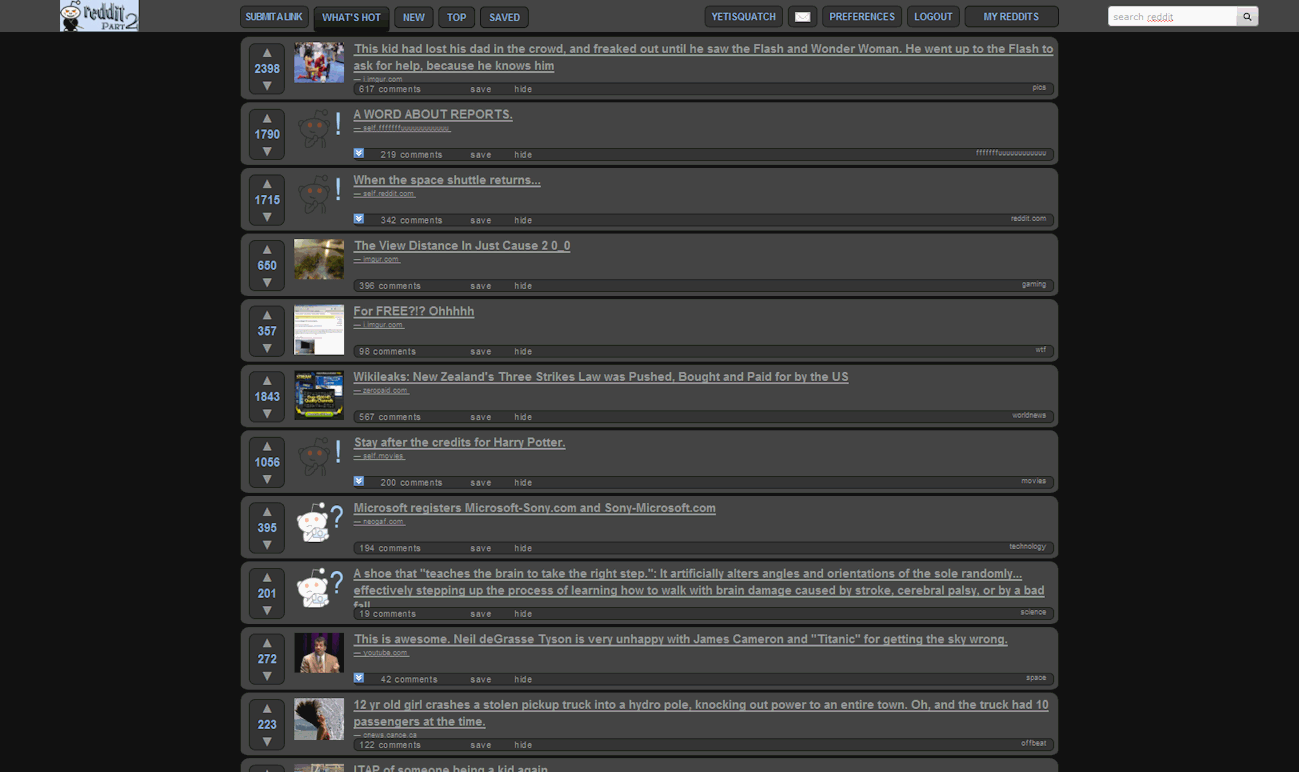Screen dimensions: 1299x772
Task: Click the search magnifier button
Action: 1247,16
